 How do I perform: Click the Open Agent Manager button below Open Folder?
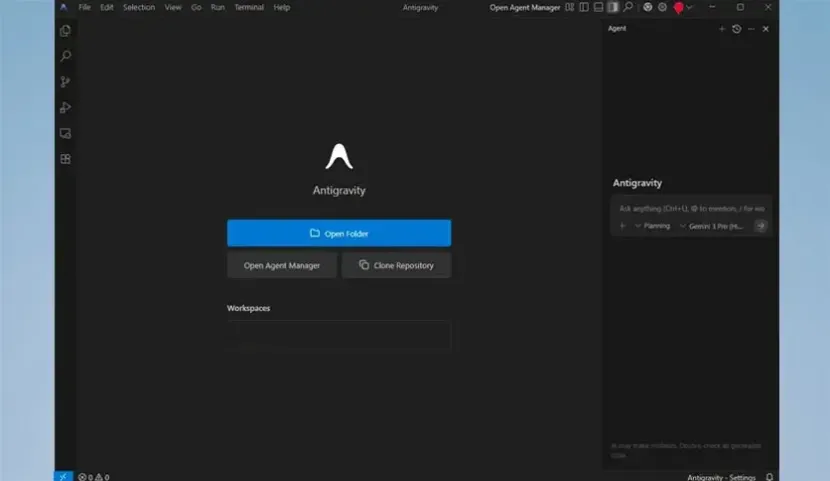(282, 265)
